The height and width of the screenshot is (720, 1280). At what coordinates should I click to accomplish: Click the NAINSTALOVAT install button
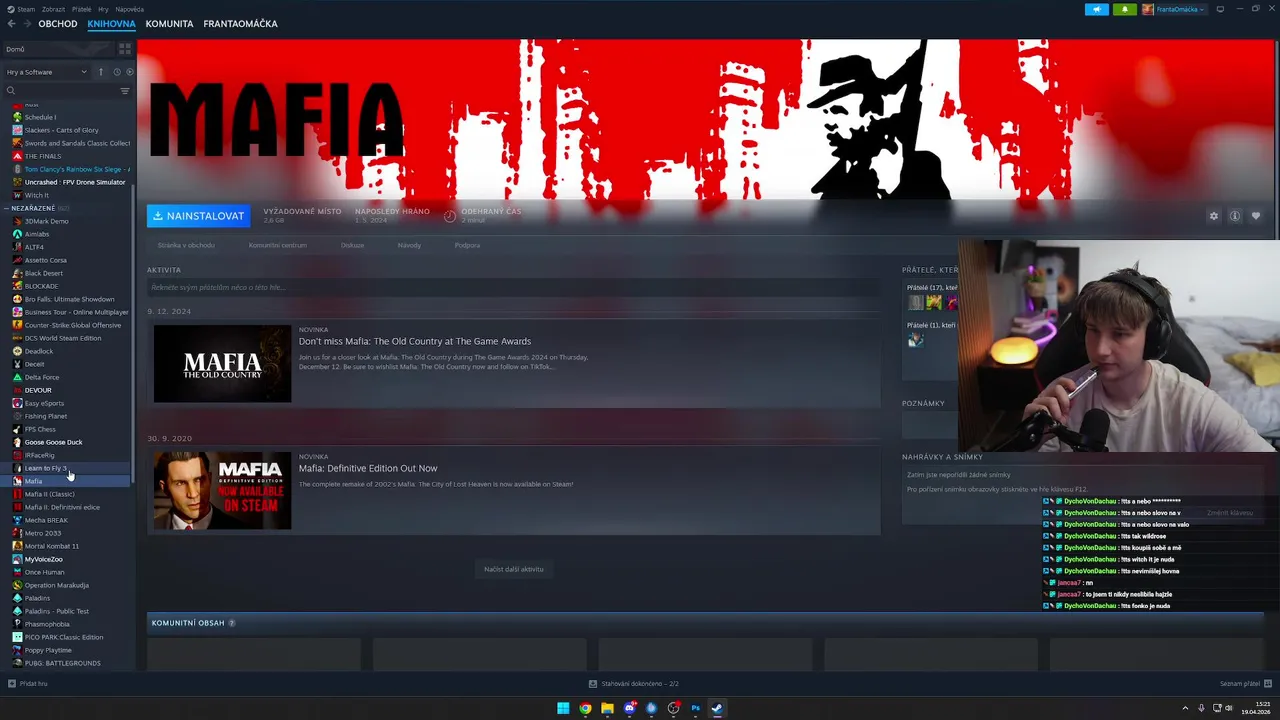pyautogui.click(x=198, y=216)
